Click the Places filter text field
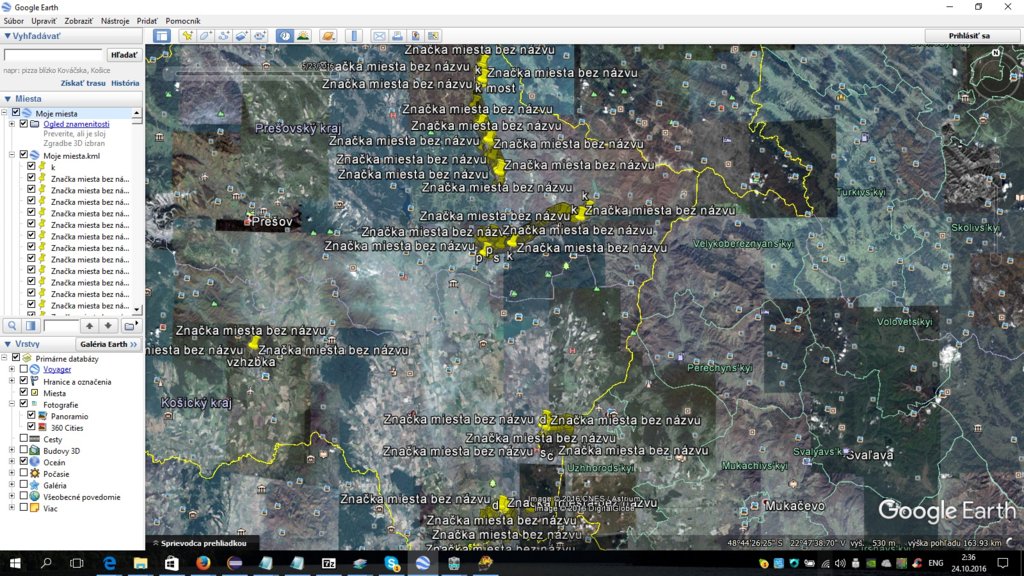This screenshot has width=1024, height=576. pyautogui.click(x=61, y=325)
